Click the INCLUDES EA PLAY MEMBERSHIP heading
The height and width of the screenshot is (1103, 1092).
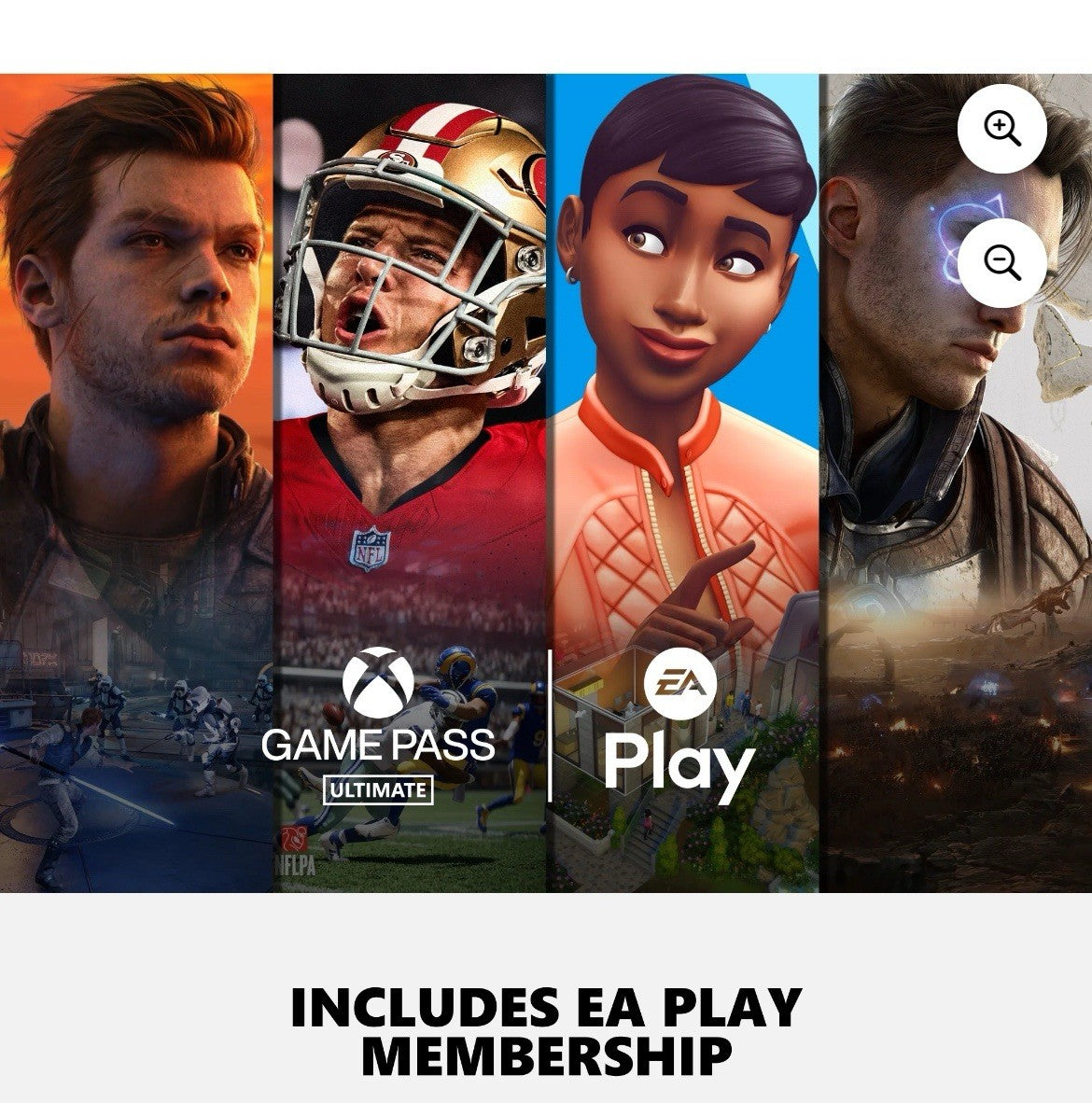tap(546, 1031)
